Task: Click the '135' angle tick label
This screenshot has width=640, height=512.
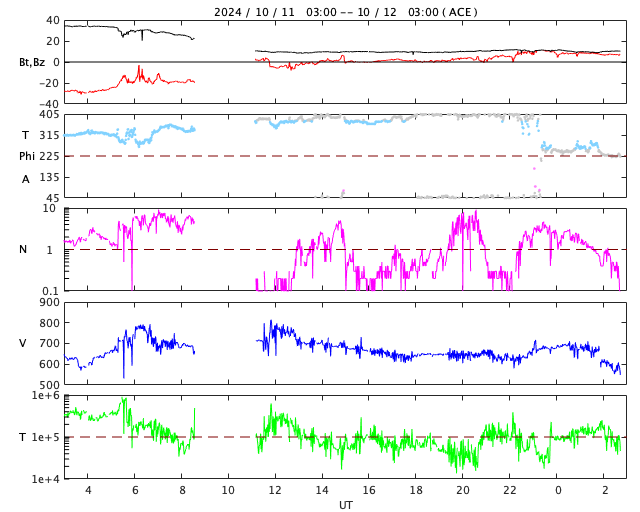Action: coord(49,178)
